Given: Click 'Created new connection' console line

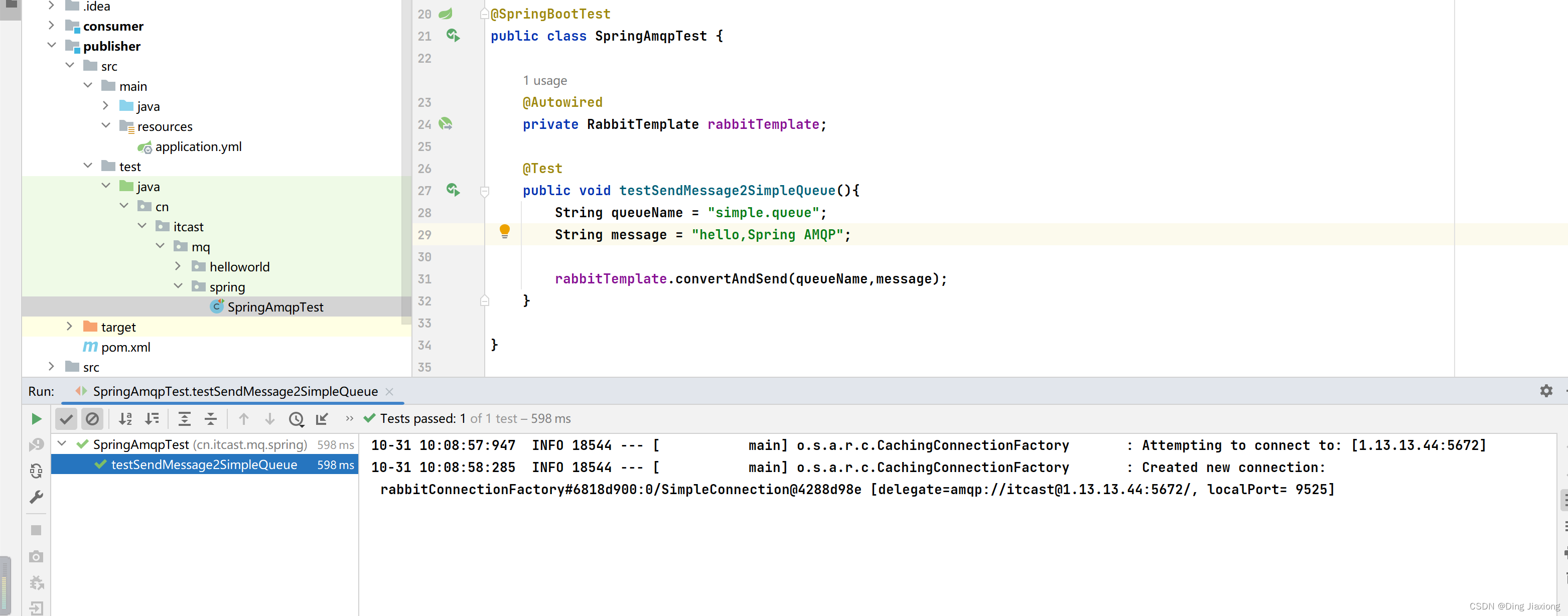Looking at the screenshot, I should (x=848, y=468).
